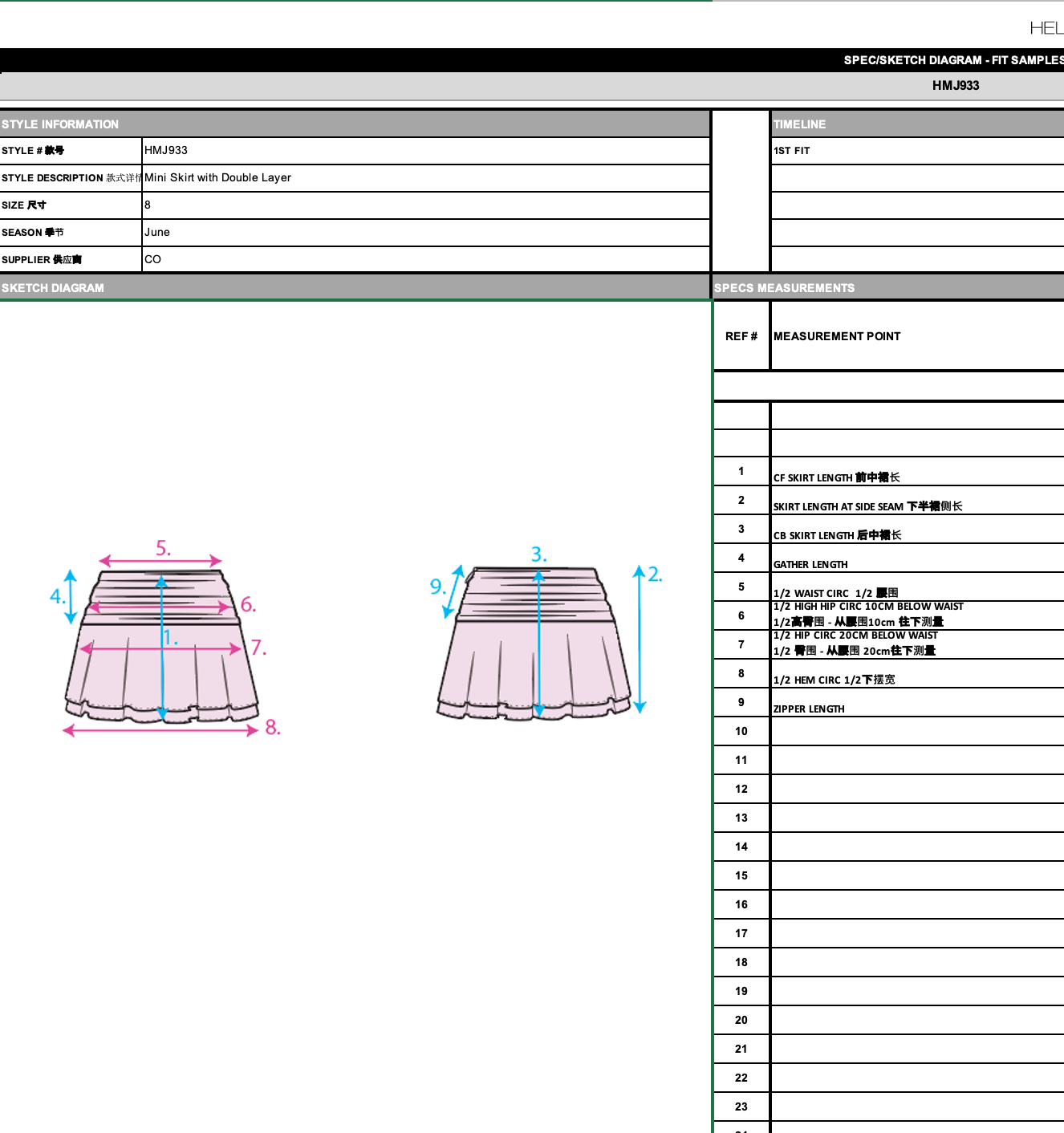Image resolution: width=1064 pixels, height=1133 pixels.
Task: Click the front view skirt sketch
Action: 162,646
